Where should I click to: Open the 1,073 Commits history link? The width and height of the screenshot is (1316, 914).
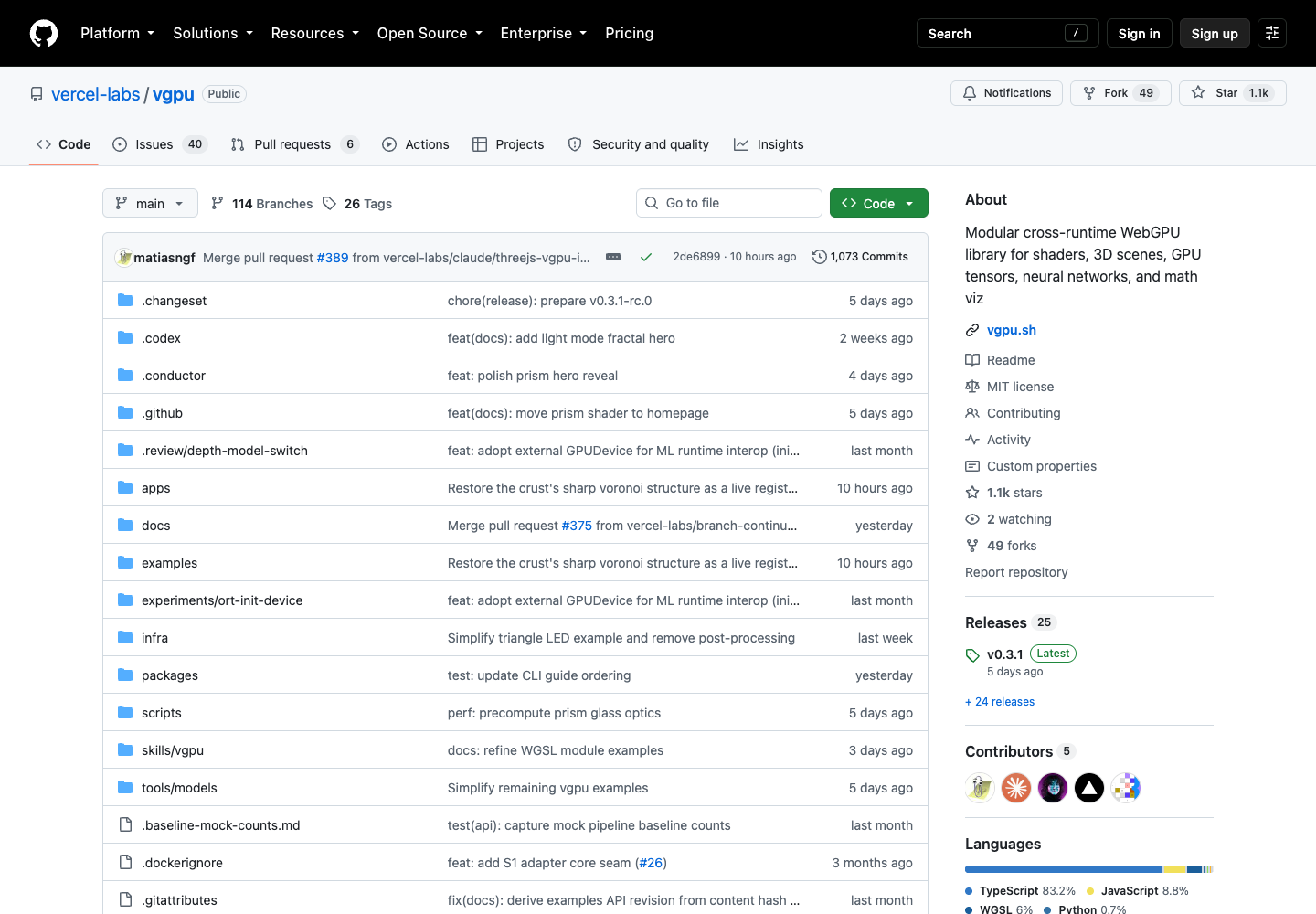860,257
